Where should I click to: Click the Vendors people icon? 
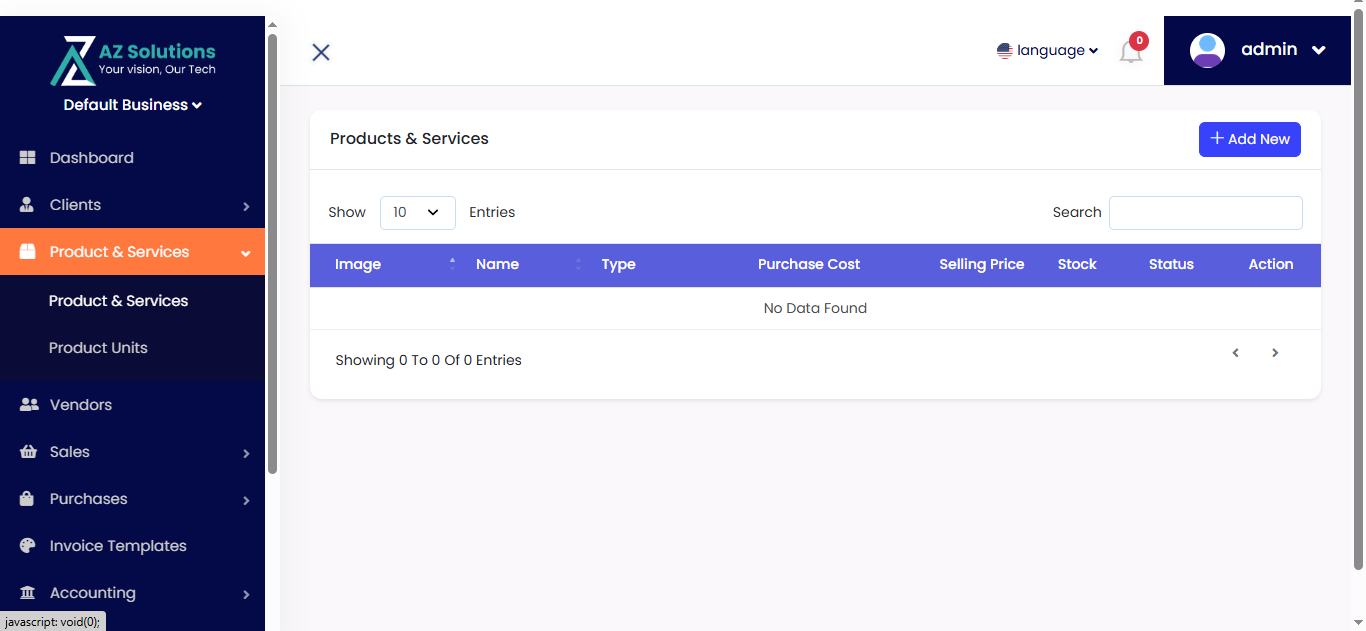coord(29,405)
